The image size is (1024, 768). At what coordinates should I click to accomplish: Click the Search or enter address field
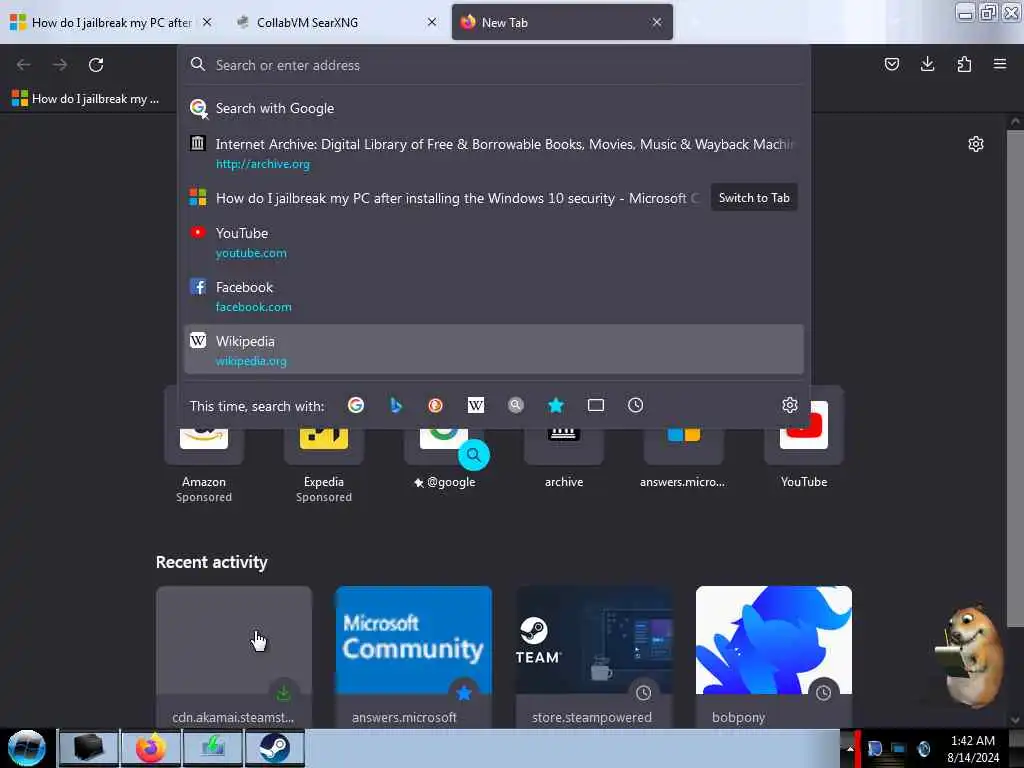[x=494, y=65]
